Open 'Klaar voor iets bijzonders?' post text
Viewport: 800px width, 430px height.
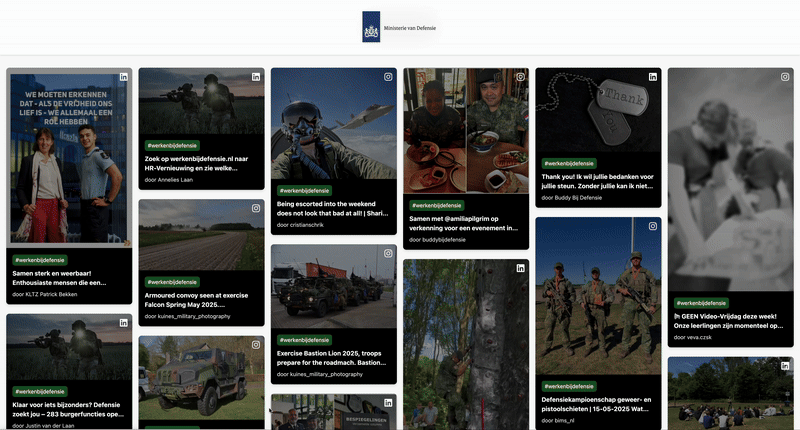[x=68, y=410]
